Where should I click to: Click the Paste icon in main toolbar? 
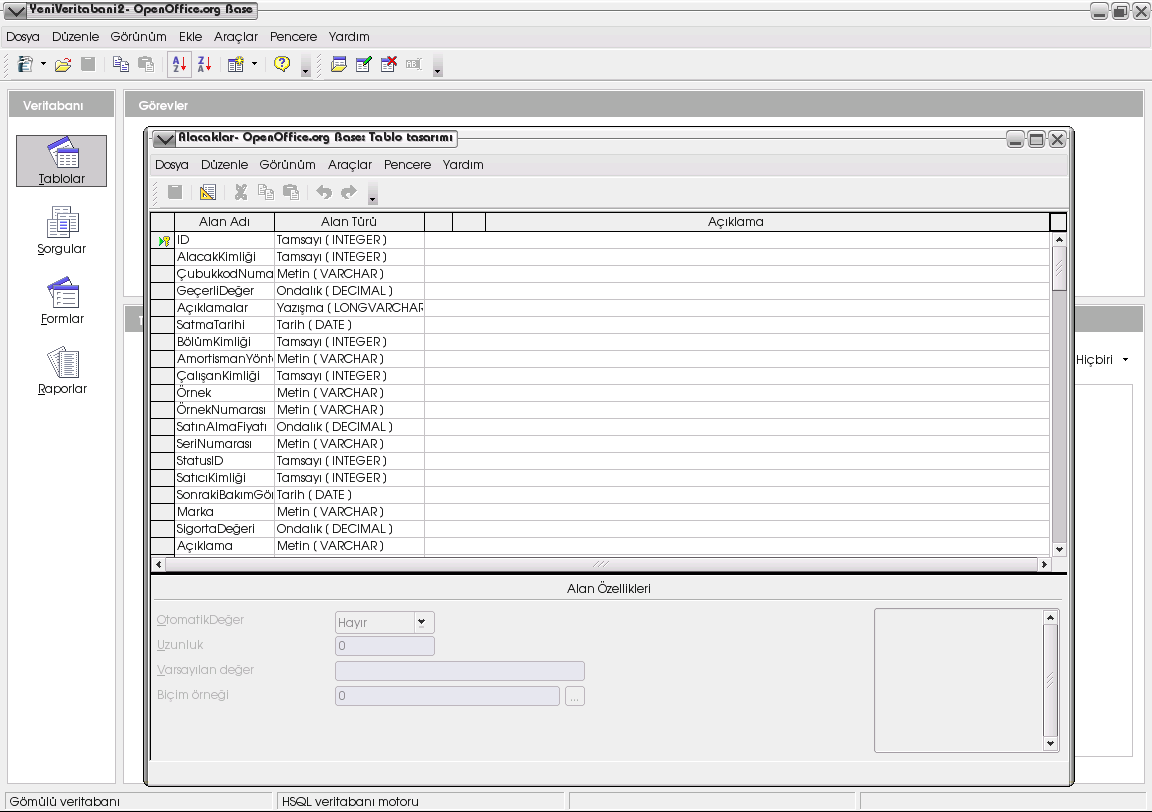point(146,65)
